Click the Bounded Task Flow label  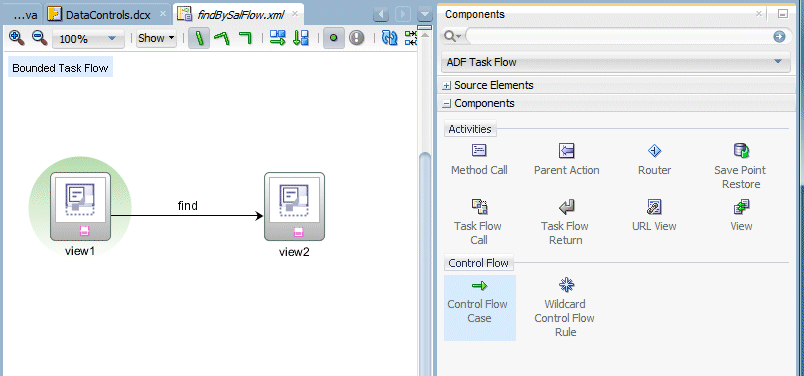point(60,68)
